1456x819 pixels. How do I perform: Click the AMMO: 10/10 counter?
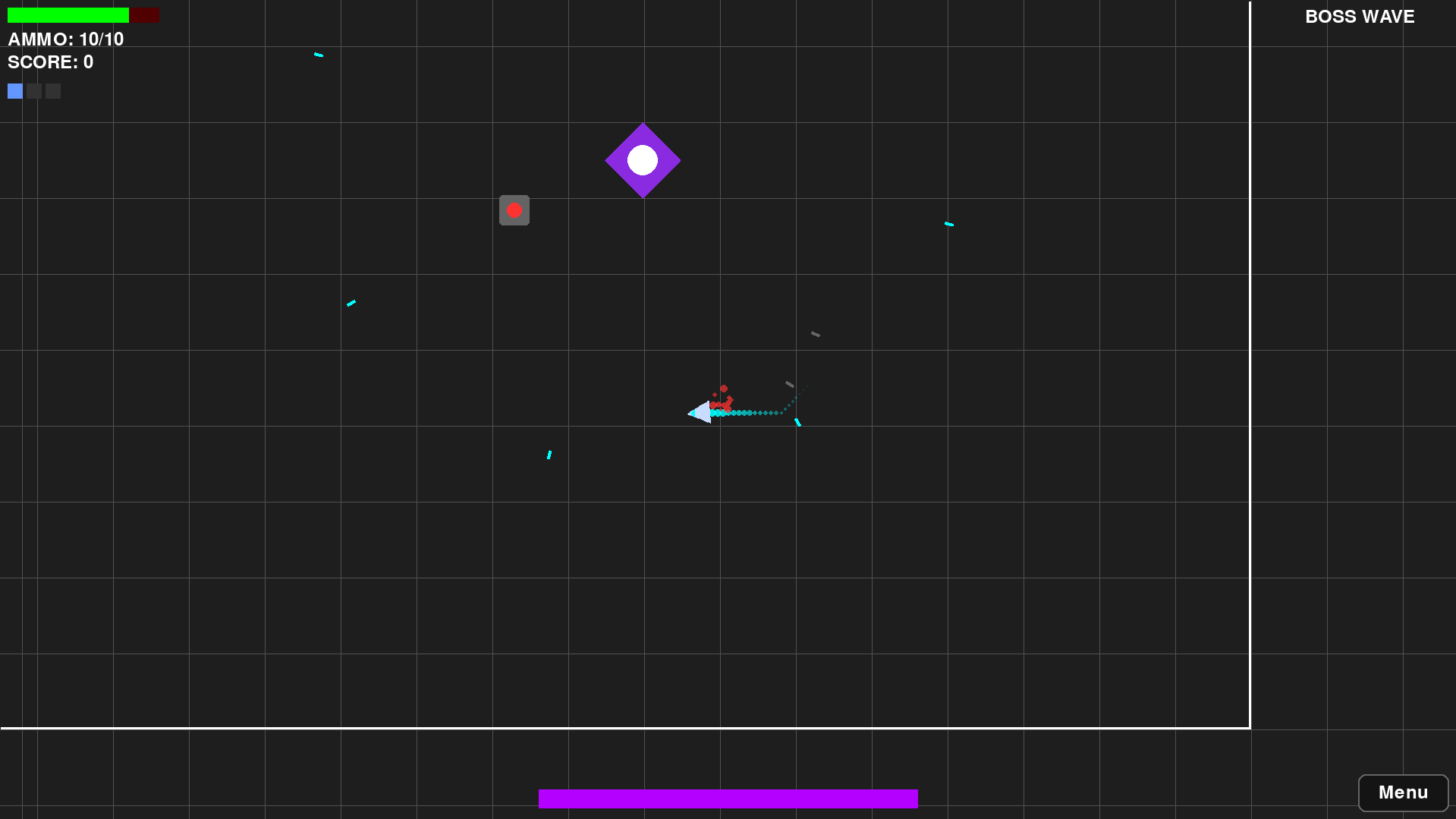point(66,39)
